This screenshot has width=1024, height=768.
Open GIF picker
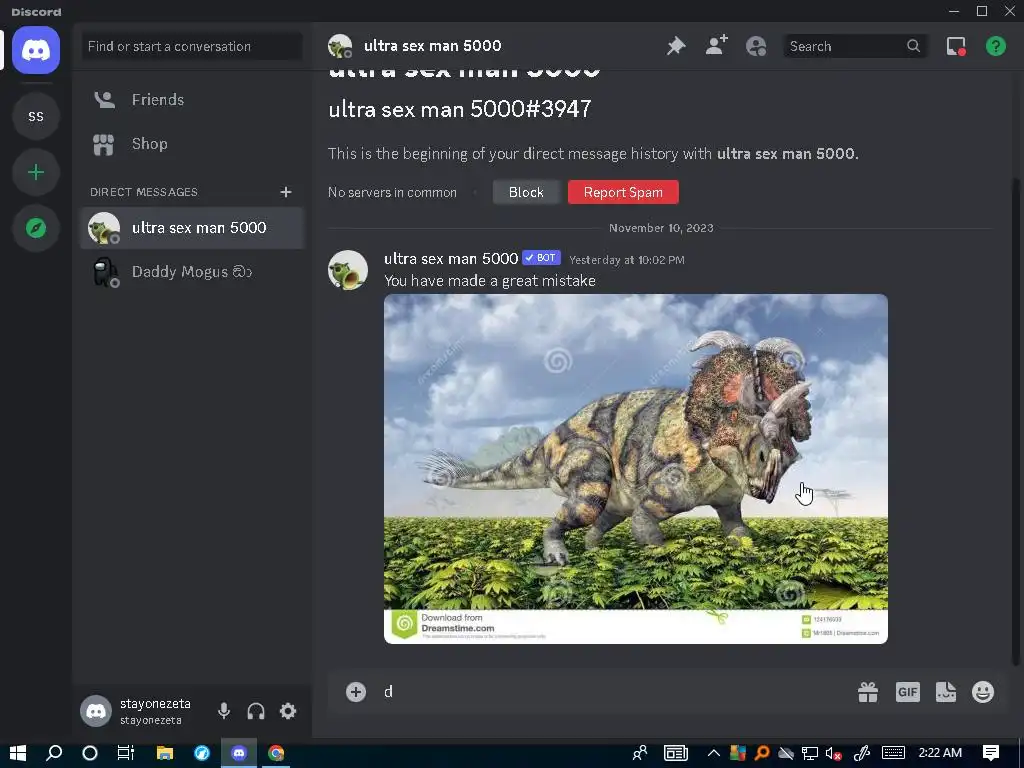908,692
